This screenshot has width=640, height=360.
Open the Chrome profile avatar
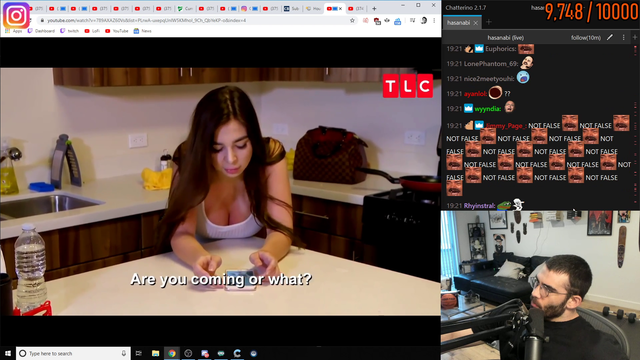point(424,20)
